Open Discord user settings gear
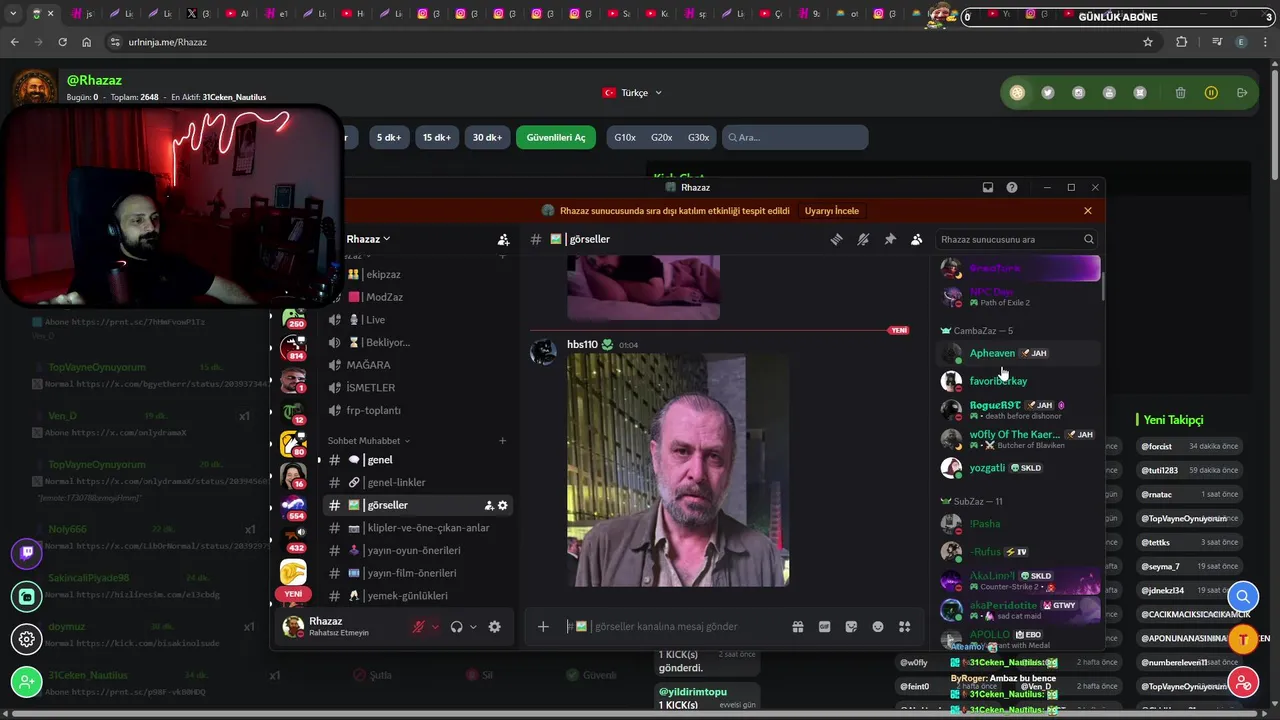This screenshot has width=1280, height=720. (494, 627)
